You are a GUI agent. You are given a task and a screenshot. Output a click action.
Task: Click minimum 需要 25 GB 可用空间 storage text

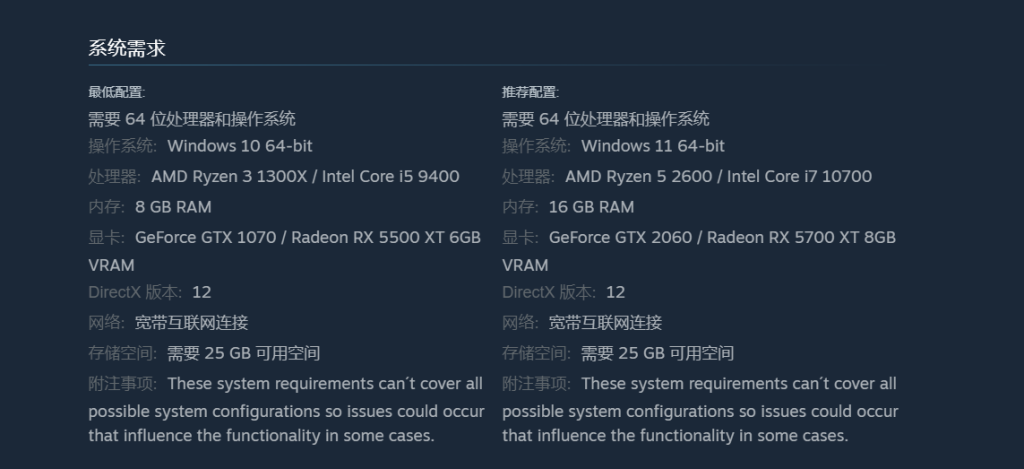click(x=244, y=353)
